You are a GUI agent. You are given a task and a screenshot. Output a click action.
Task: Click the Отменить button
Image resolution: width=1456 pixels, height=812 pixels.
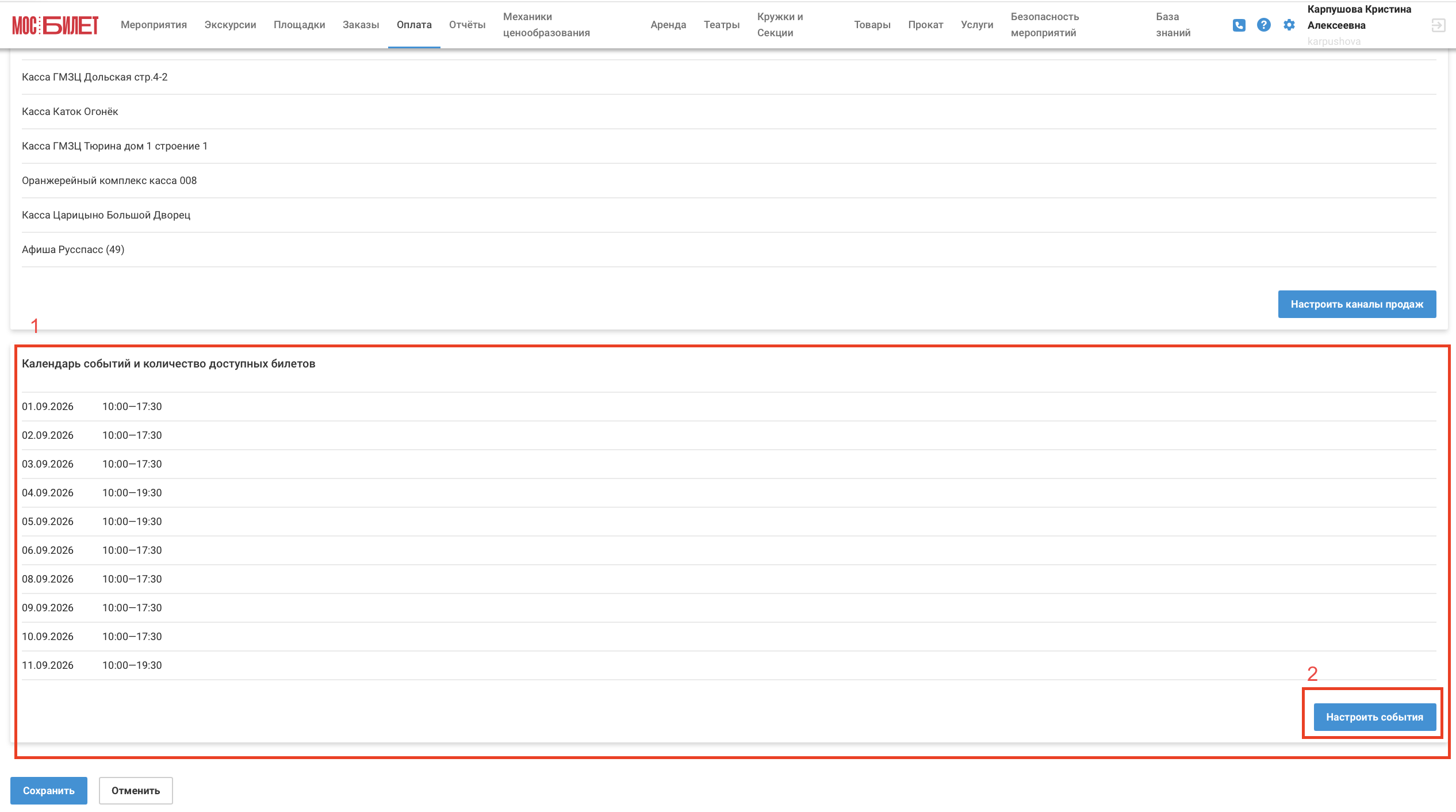(136, 791)
